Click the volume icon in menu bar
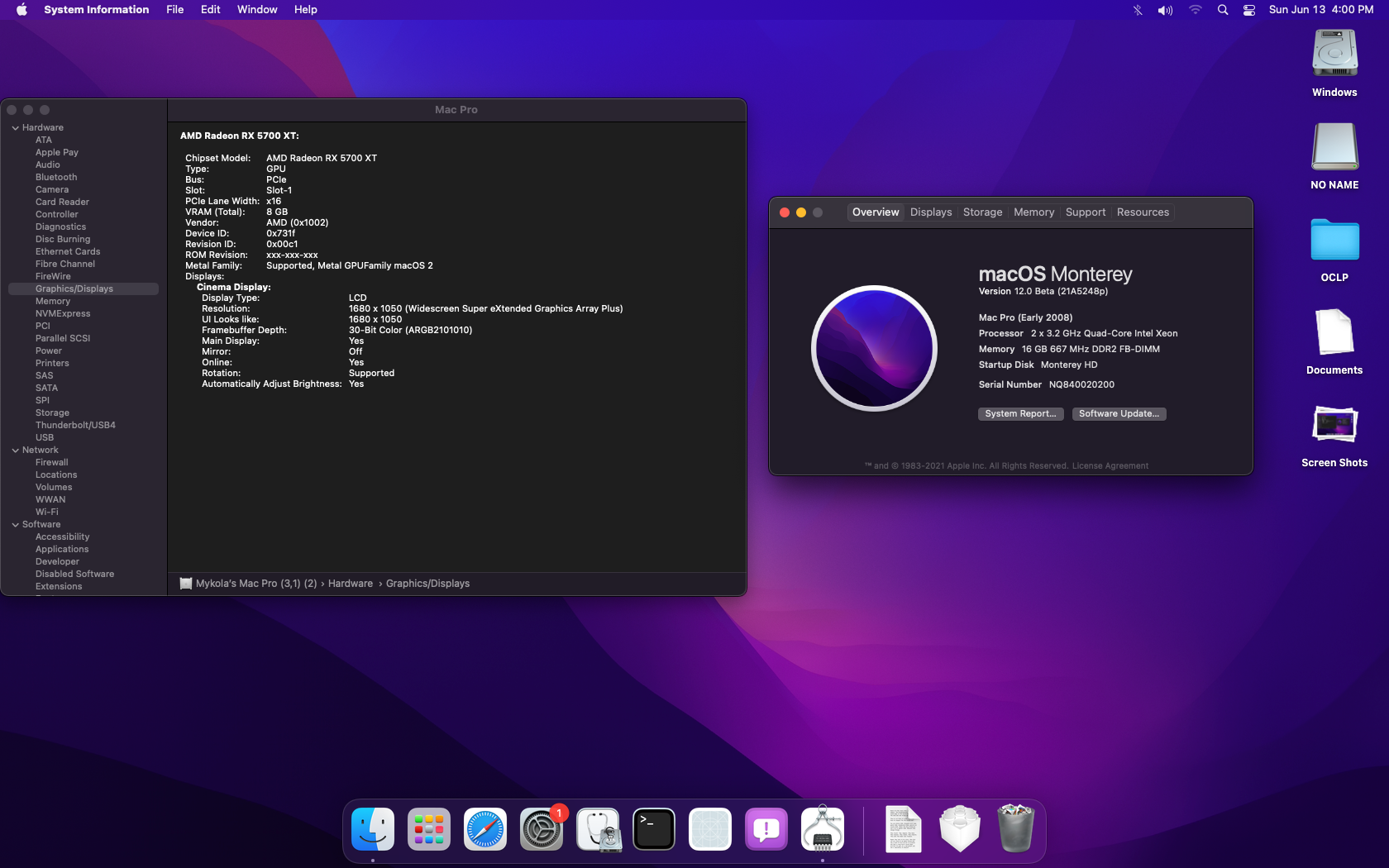The height and width of the screenshot is (868, 1389). [1166, 10]
